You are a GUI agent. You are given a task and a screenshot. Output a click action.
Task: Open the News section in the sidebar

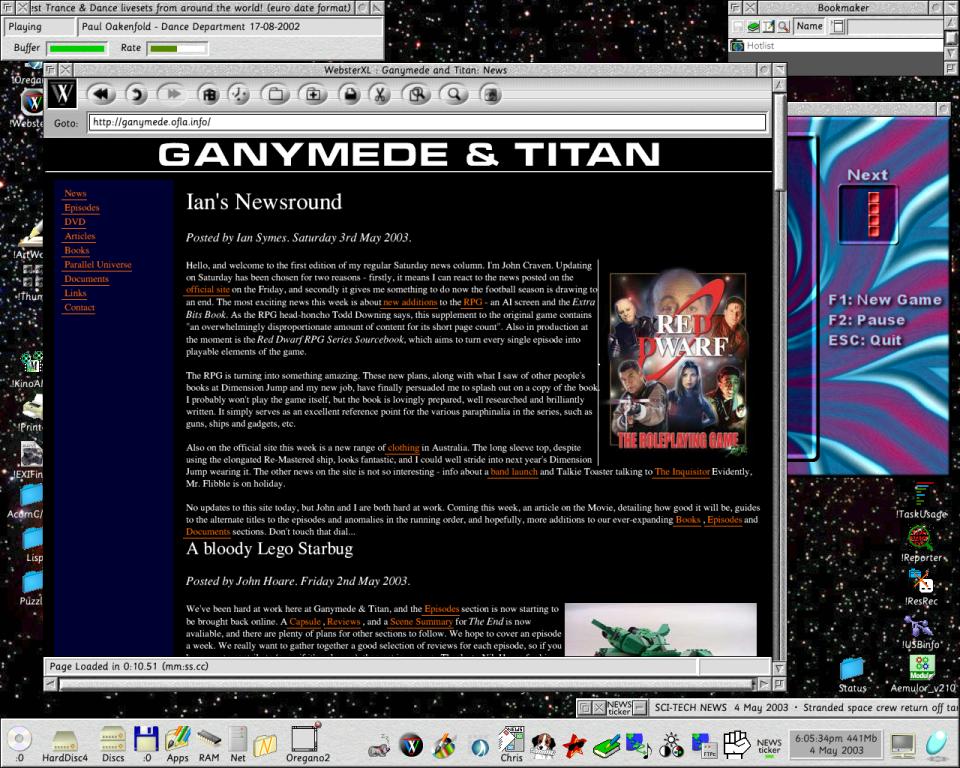(75, 194)
